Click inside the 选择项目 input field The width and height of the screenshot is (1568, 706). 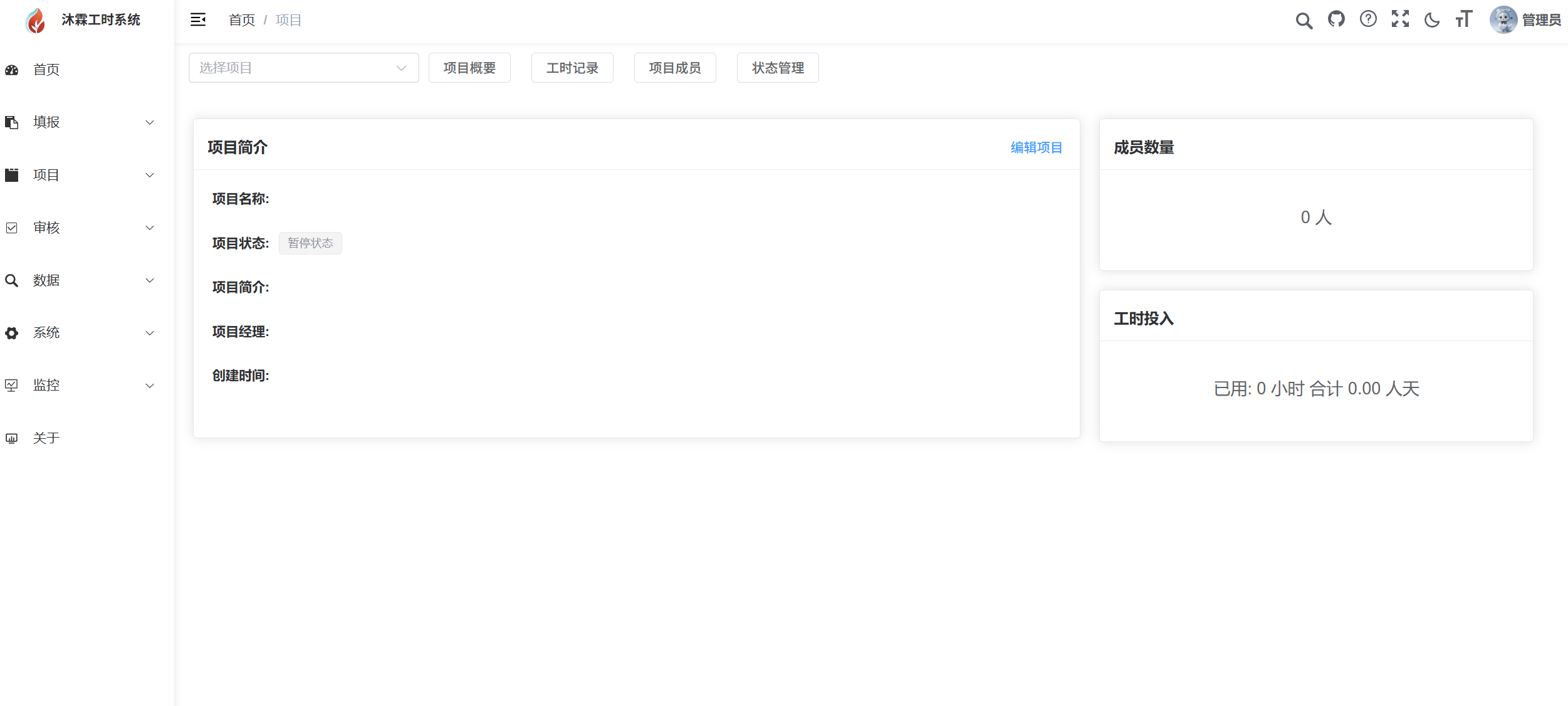(x=282, y=68)
